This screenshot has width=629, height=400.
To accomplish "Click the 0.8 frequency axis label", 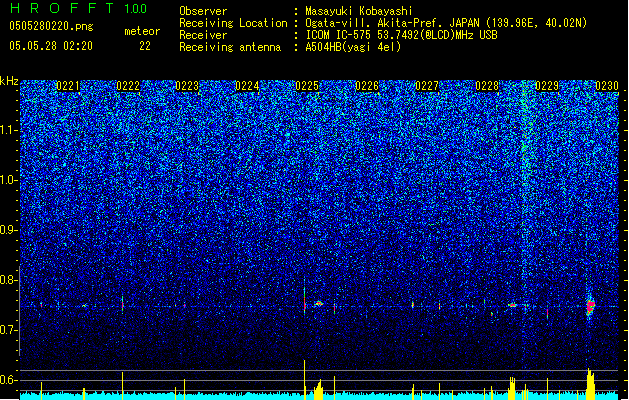I will click(x=8, y=280).
